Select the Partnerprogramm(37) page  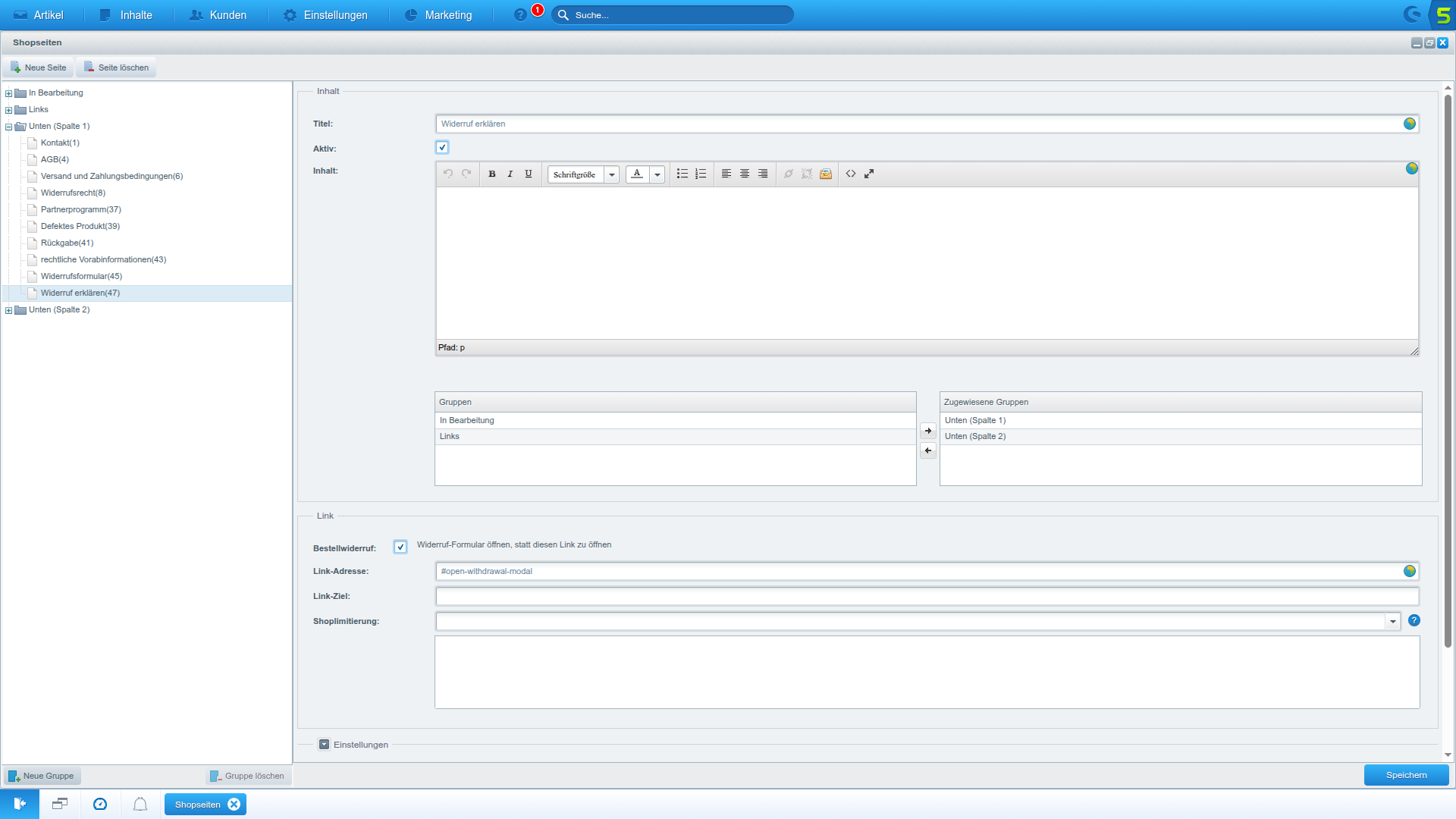[x=81, y=209]
